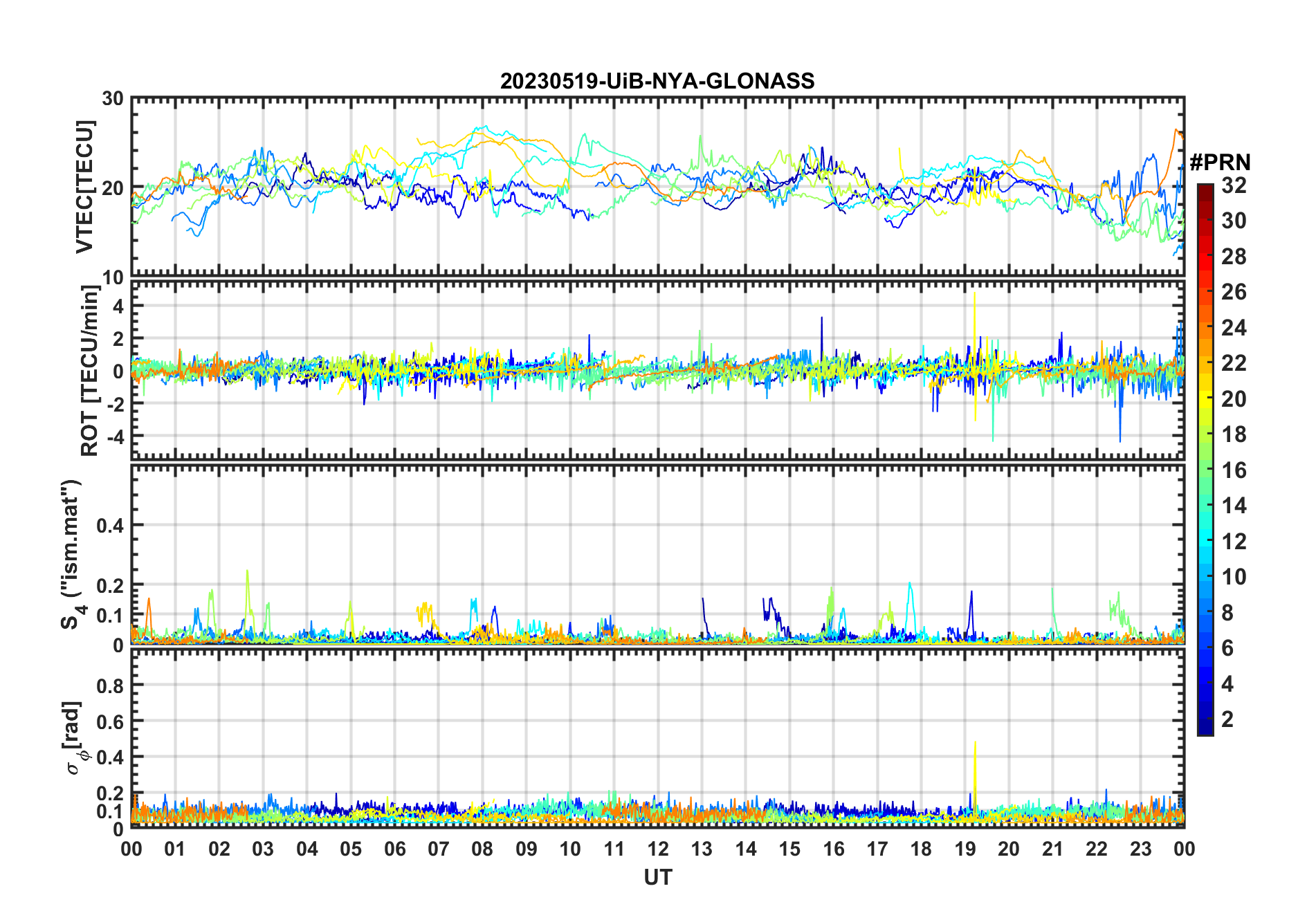1316x920 pixels.
Task: Click the UT x-axis label
Action: click(x=657, y=877)
